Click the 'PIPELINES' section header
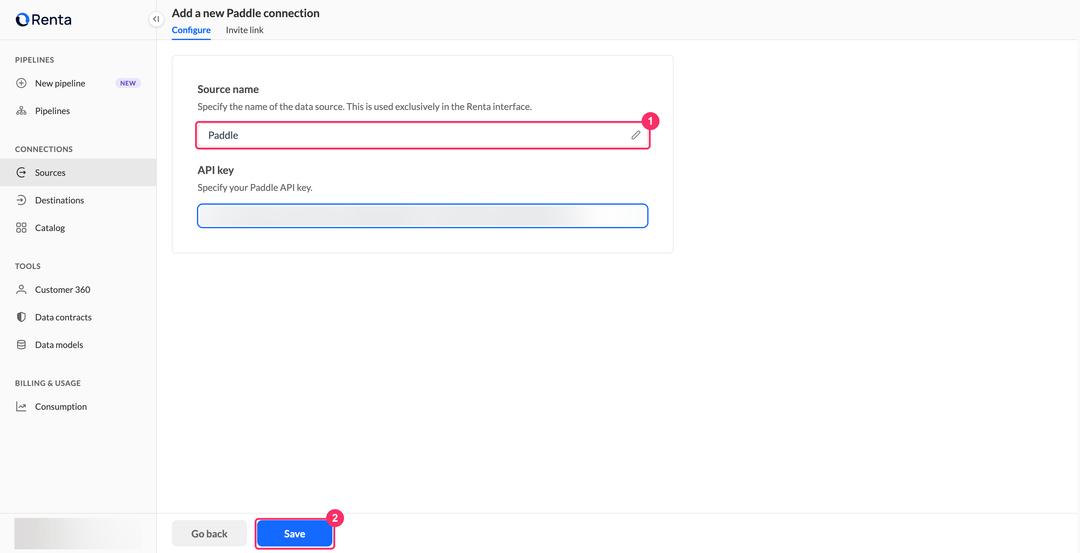Image resolution: width=1080 pixels, height=553 pixels. [x=34, y=60]
